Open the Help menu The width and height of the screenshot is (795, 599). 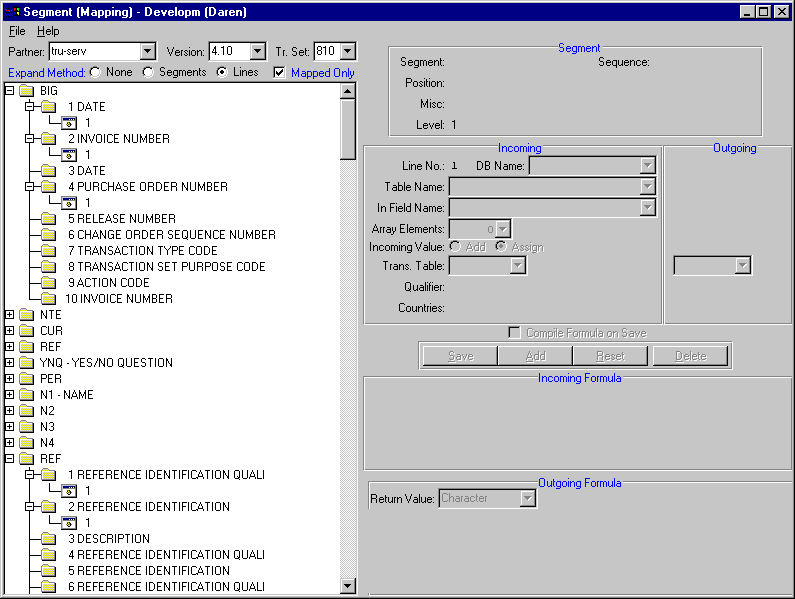click(x=48, y=31)
